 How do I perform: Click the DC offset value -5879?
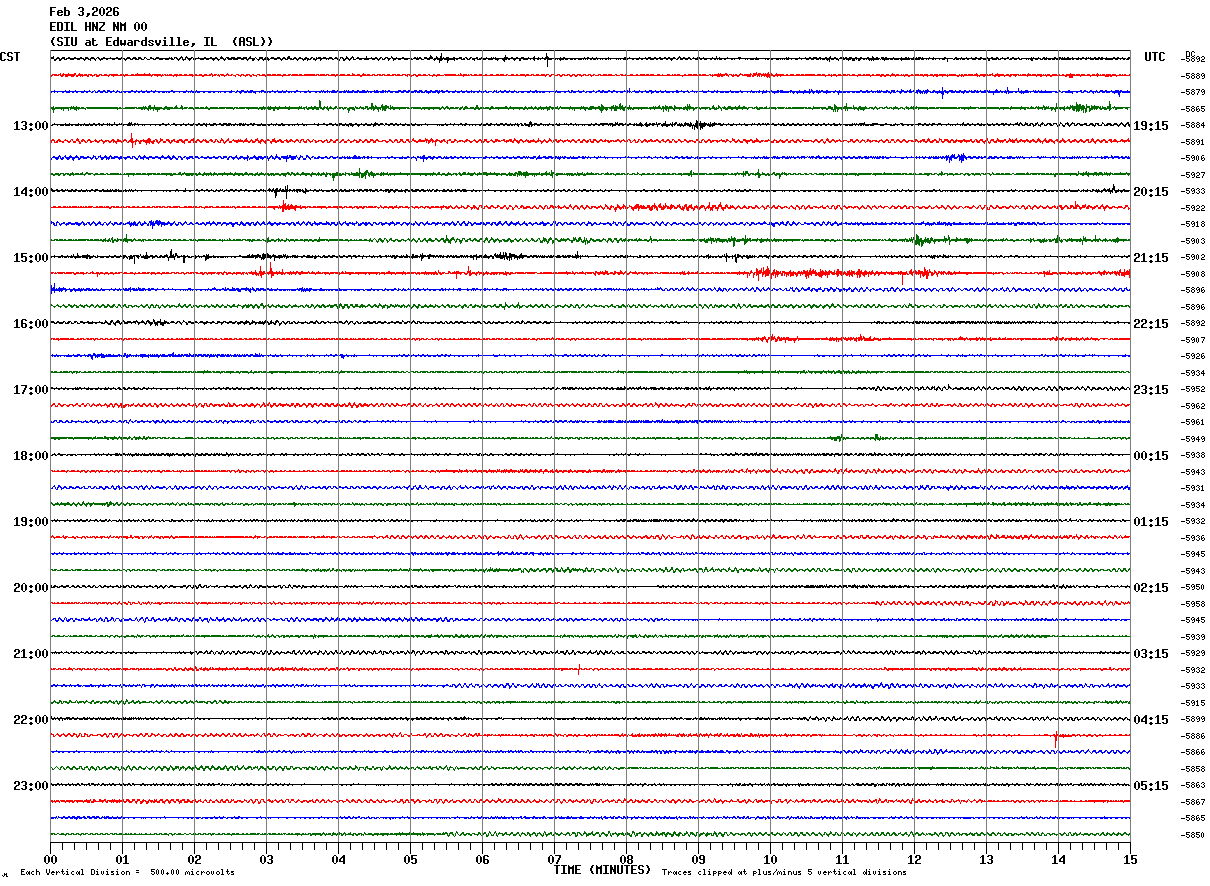(1193, 92)
